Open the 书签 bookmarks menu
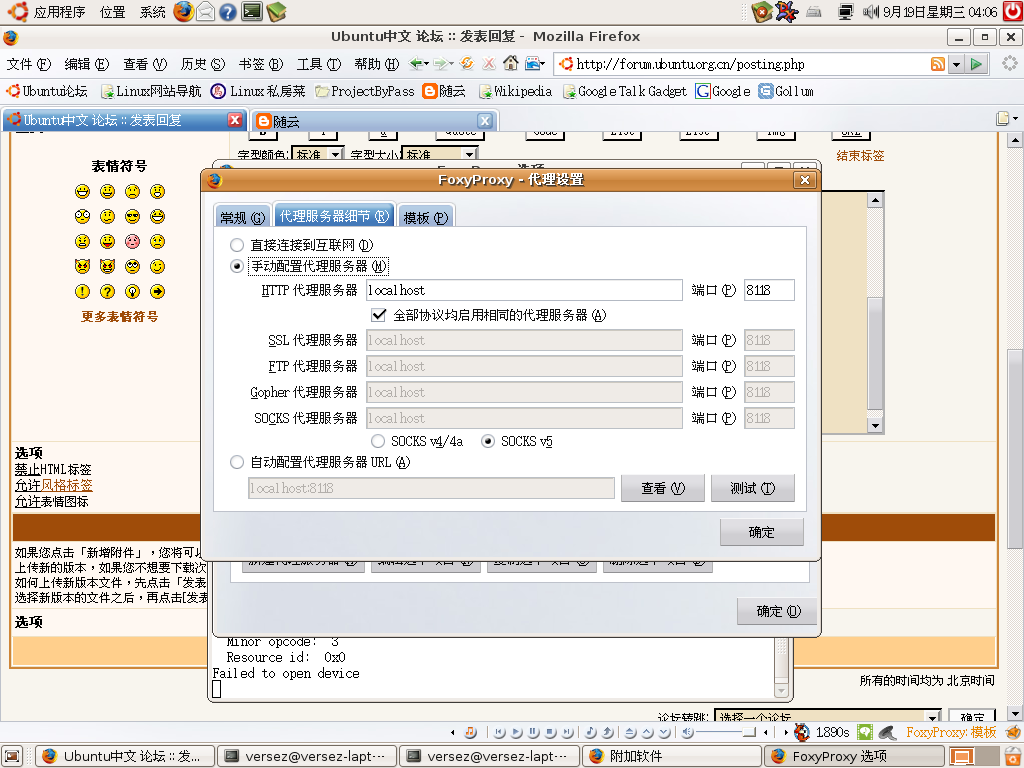1024x768 pixels. point(261,64)
